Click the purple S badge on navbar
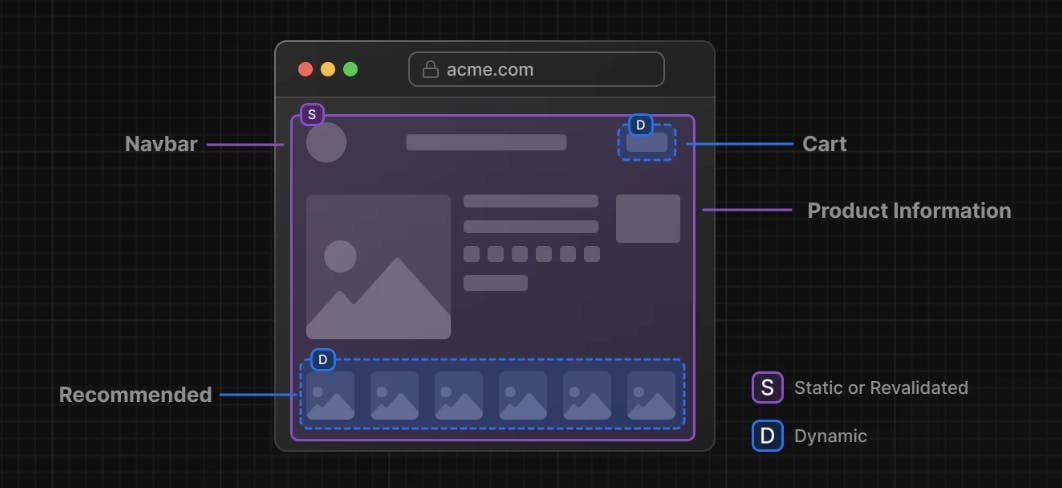The width and height of the screenshot is (1062, 488). [312, 115]
